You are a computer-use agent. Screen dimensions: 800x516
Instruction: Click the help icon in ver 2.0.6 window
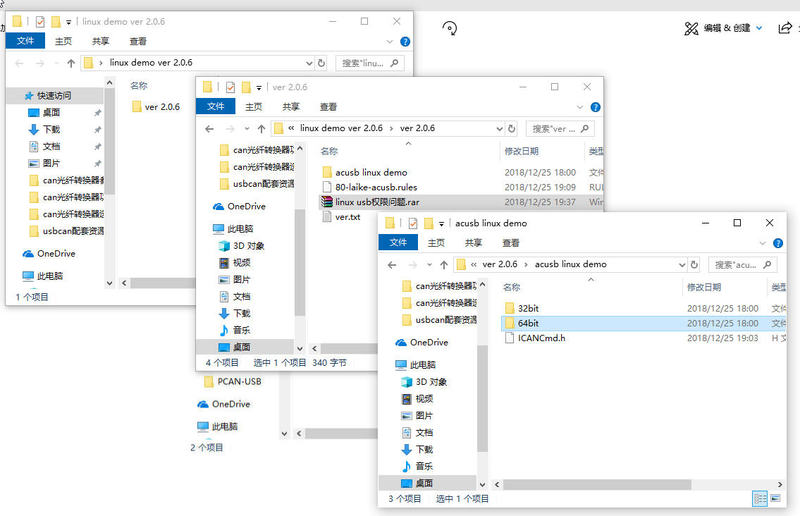pos(595,107)
